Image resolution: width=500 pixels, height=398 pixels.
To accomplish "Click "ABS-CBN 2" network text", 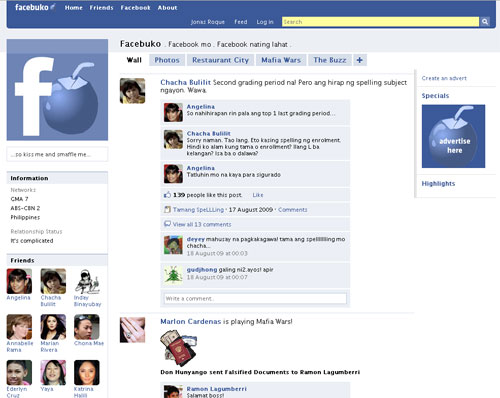I will click(x=25, y=208).
